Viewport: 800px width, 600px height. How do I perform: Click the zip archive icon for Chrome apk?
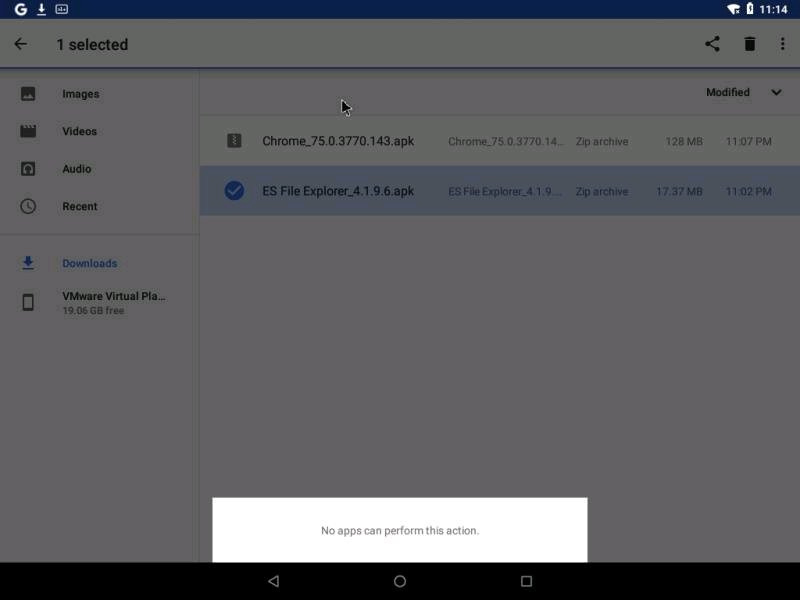pos(234,140)
